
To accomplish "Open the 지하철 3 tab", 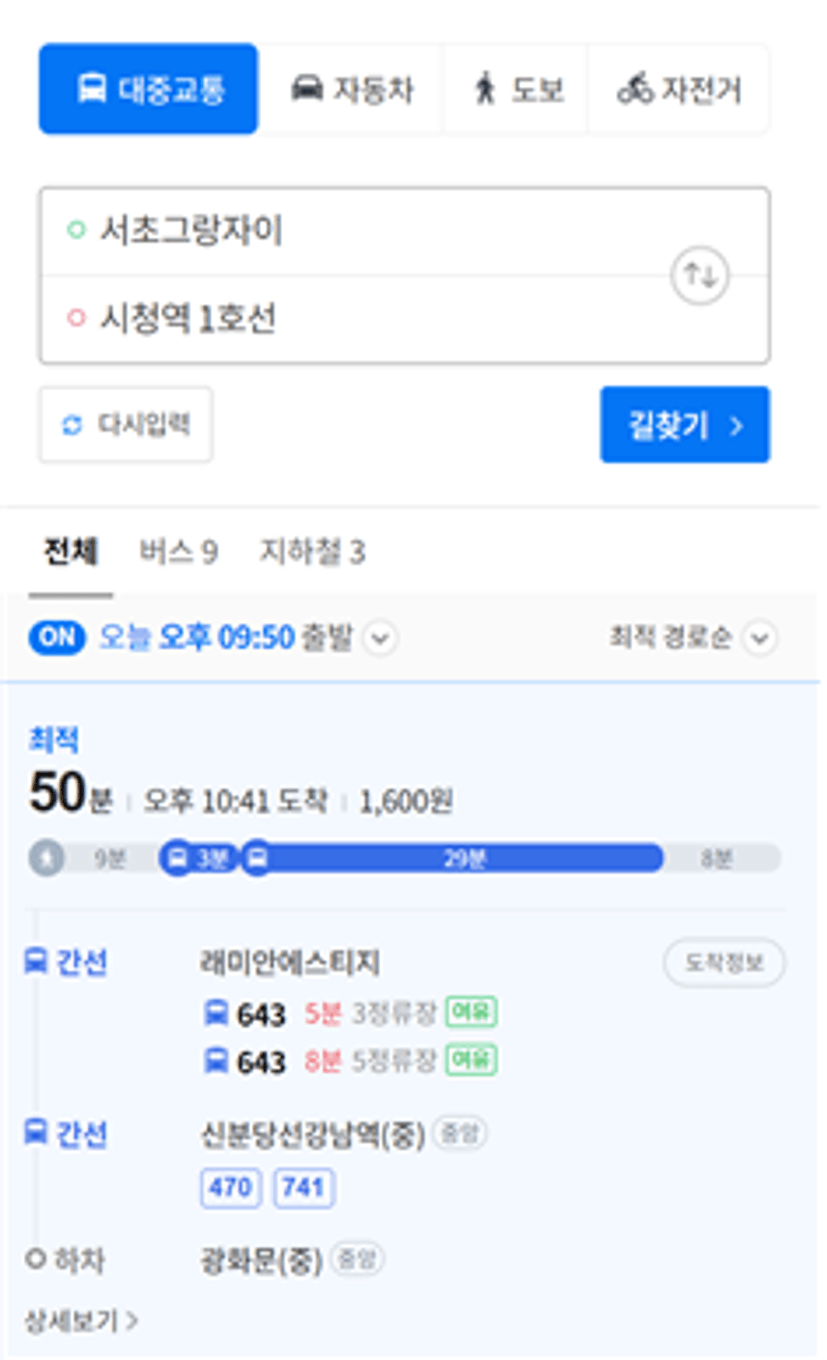I will click(x=312, y=552).
